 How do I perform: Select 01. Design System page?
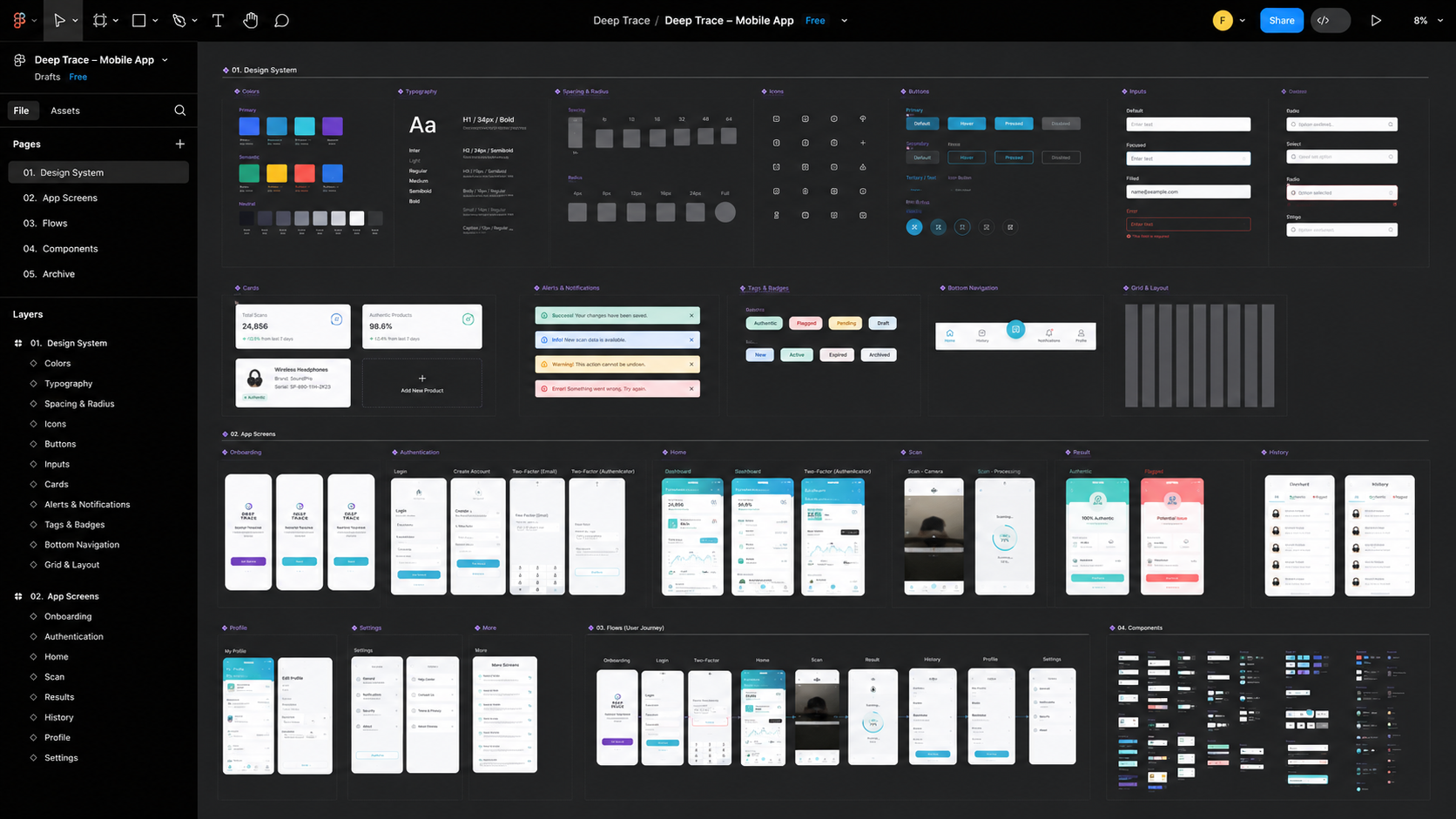98,172
